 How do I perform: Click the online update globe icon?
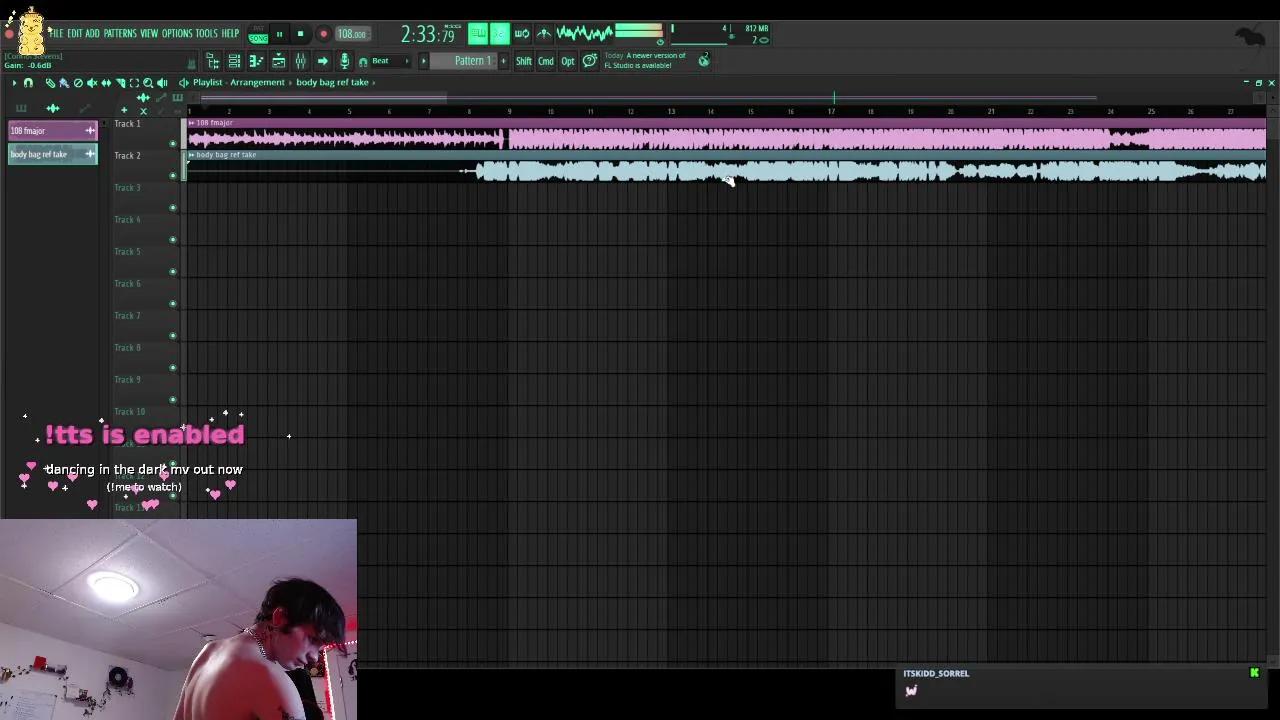click(704, 61)
